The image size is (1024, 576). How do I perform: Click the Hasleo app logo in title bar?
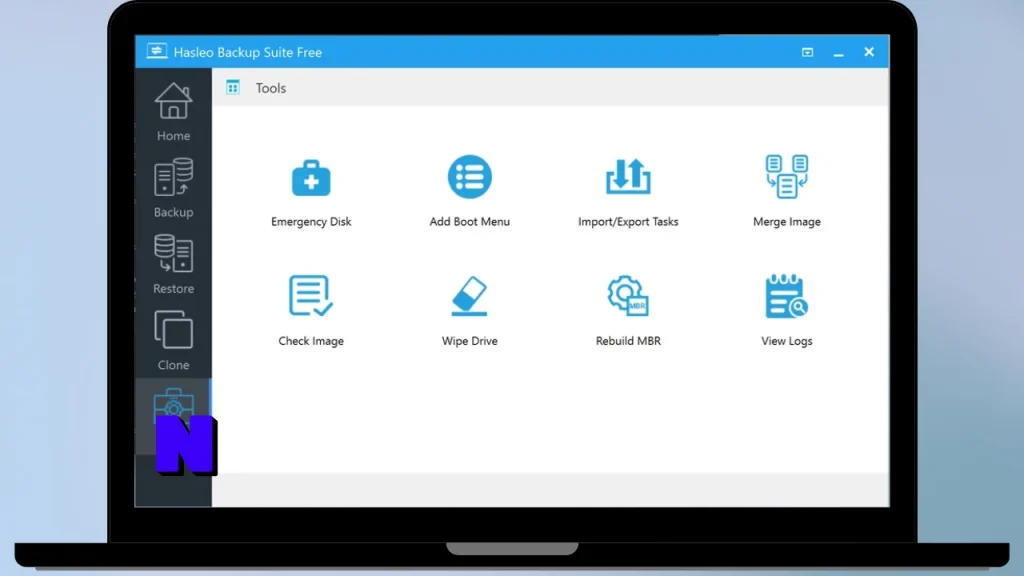(157, 51)
